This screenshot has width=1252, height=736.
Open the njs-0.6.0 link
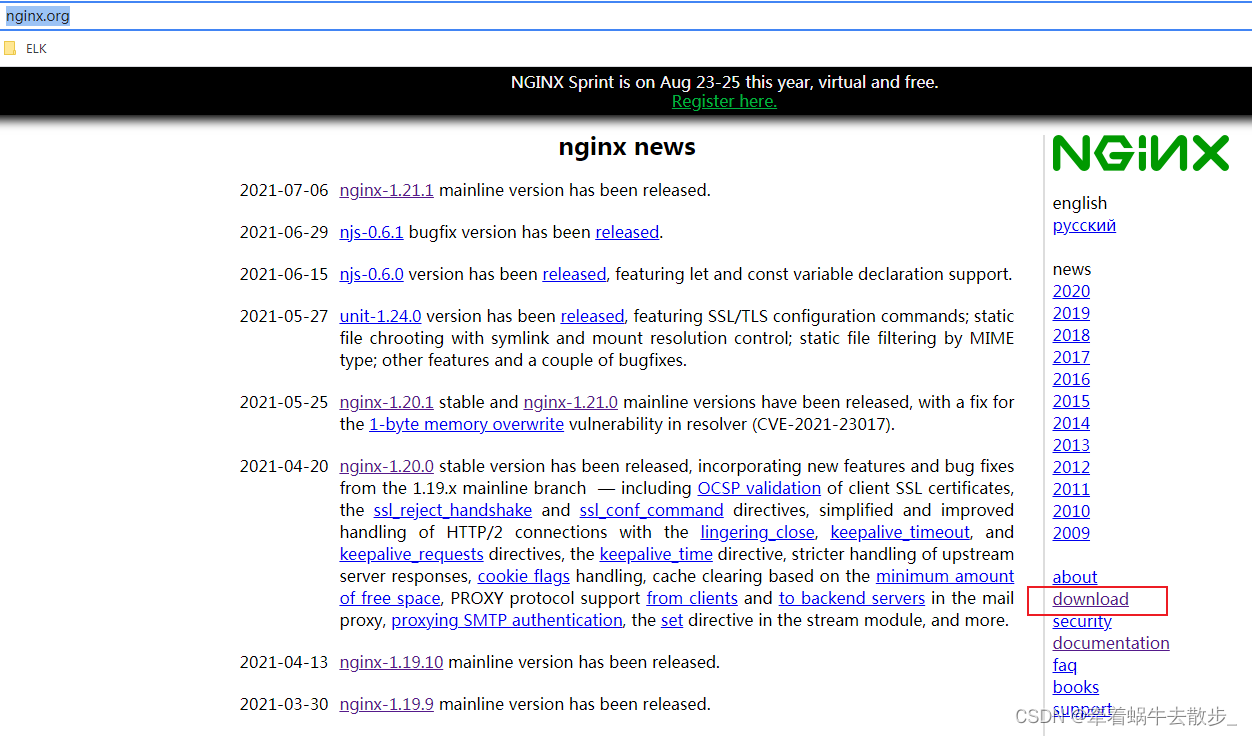pos(371,274)
